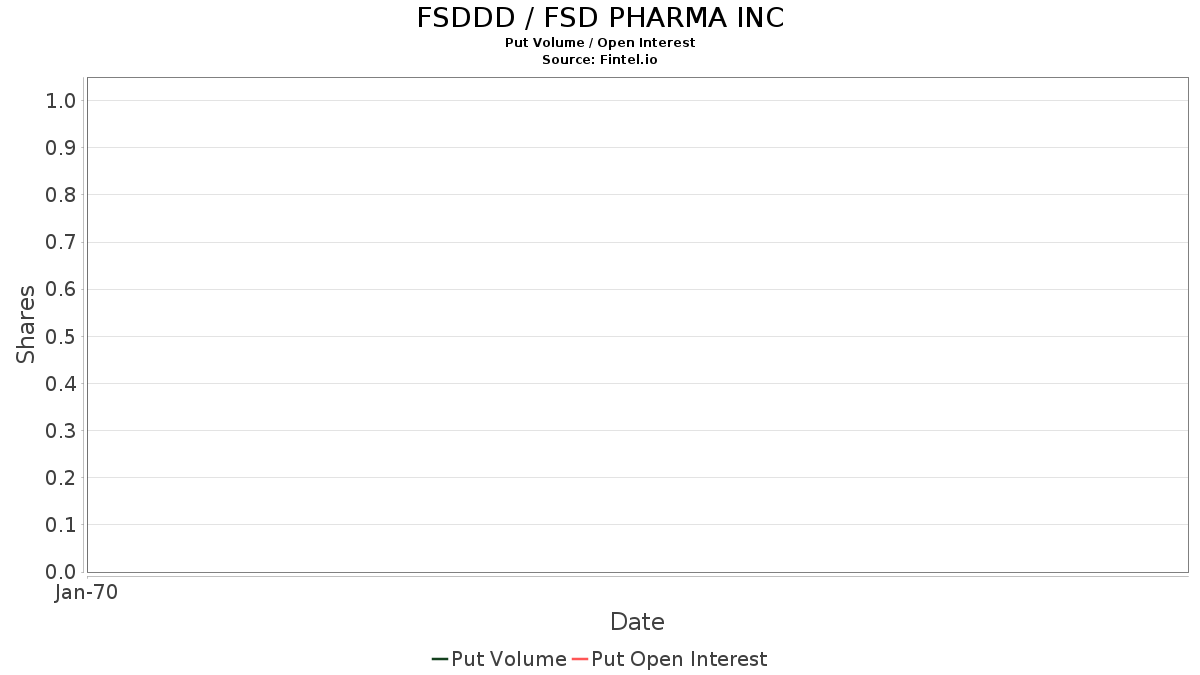Click the dark green Put Volume line swatch
Screen dimensions: 1200x675
pos(439,659)
